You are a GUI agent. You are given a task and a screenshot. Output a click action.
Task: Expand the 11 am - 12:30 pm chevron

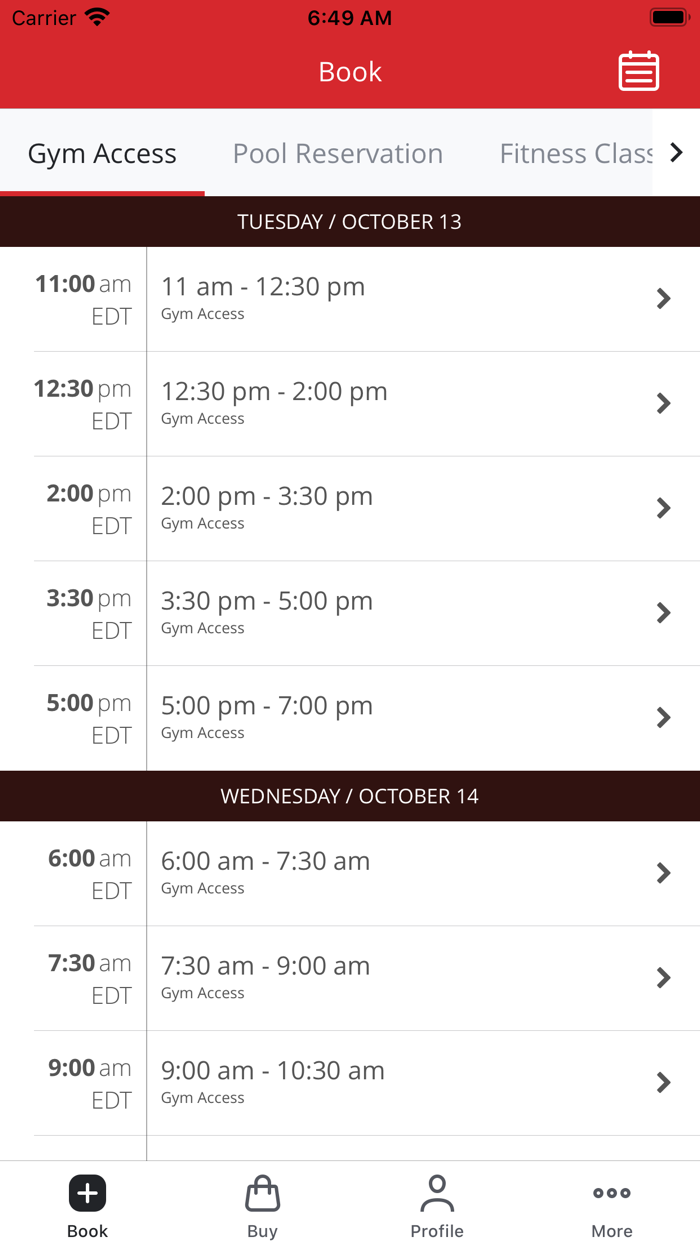pyautogui.click(x=663, y=299)
